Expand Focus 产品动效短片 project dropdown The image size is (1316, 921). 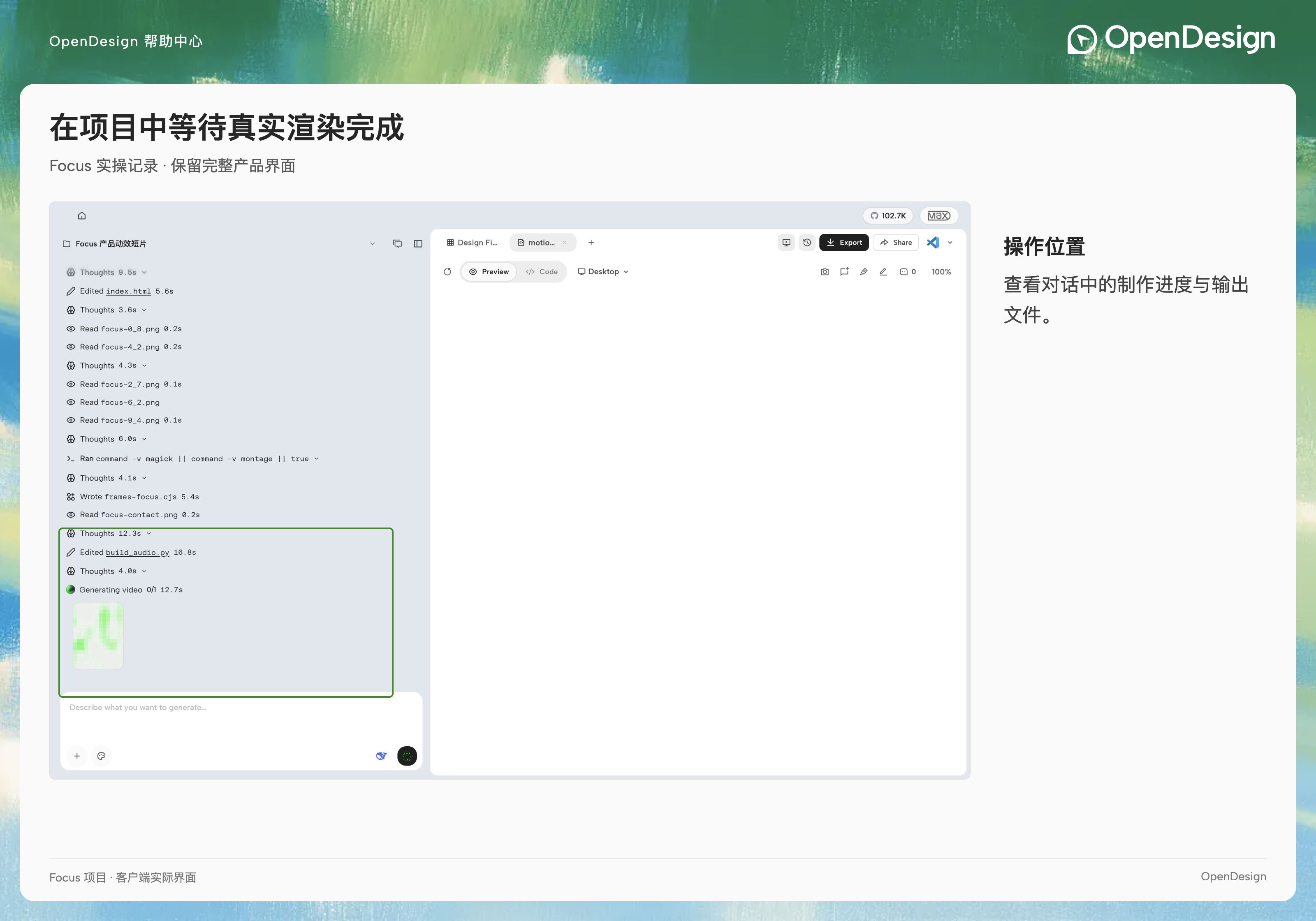(x=372, y=243)
